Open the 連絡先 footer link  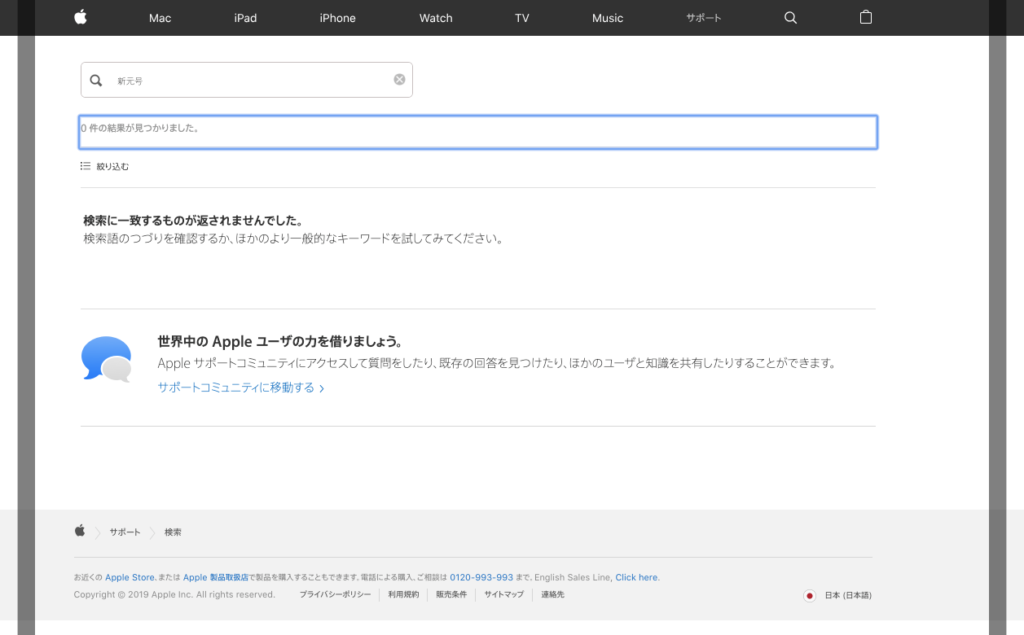(x=552, y=594)
